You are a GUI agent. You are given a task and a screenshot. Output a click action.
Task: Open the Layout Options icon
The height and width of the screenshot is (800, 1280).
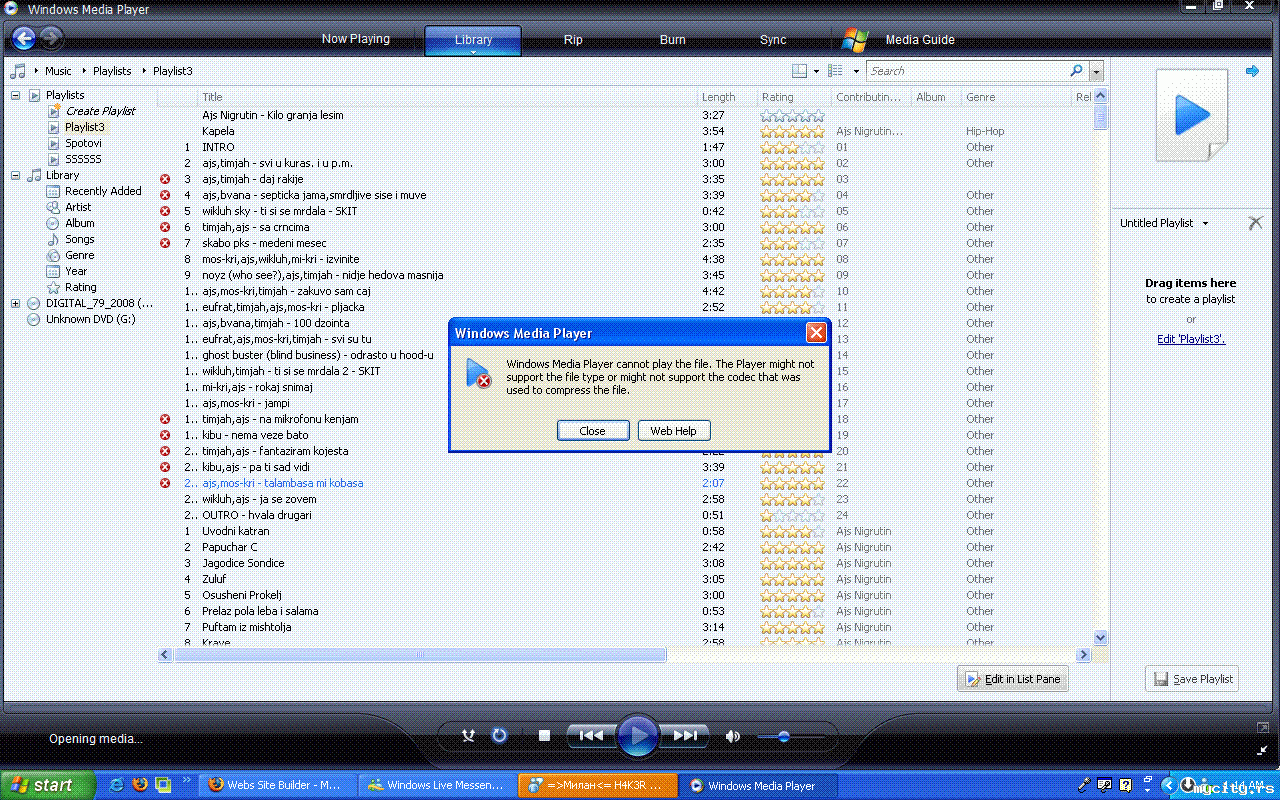pyautogui.click(x=799, y=71)
